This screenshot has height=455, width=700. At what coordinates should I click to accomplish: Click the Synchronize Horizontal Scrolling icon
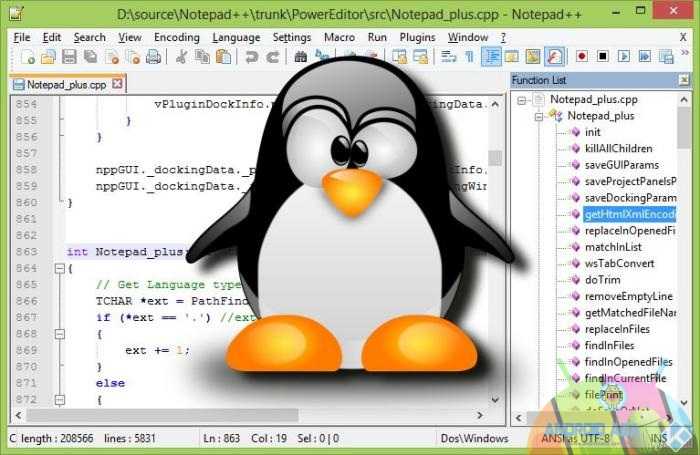421,57
